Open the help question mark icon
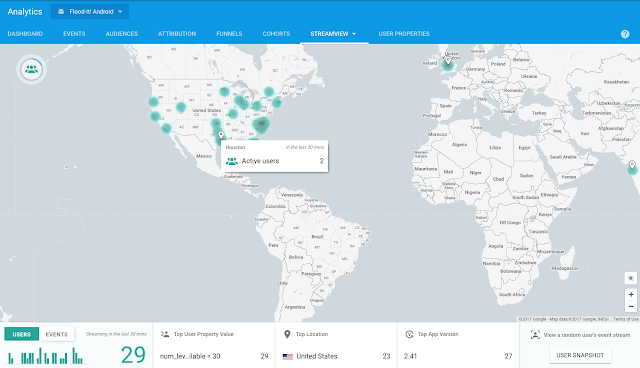 (625, 34)
